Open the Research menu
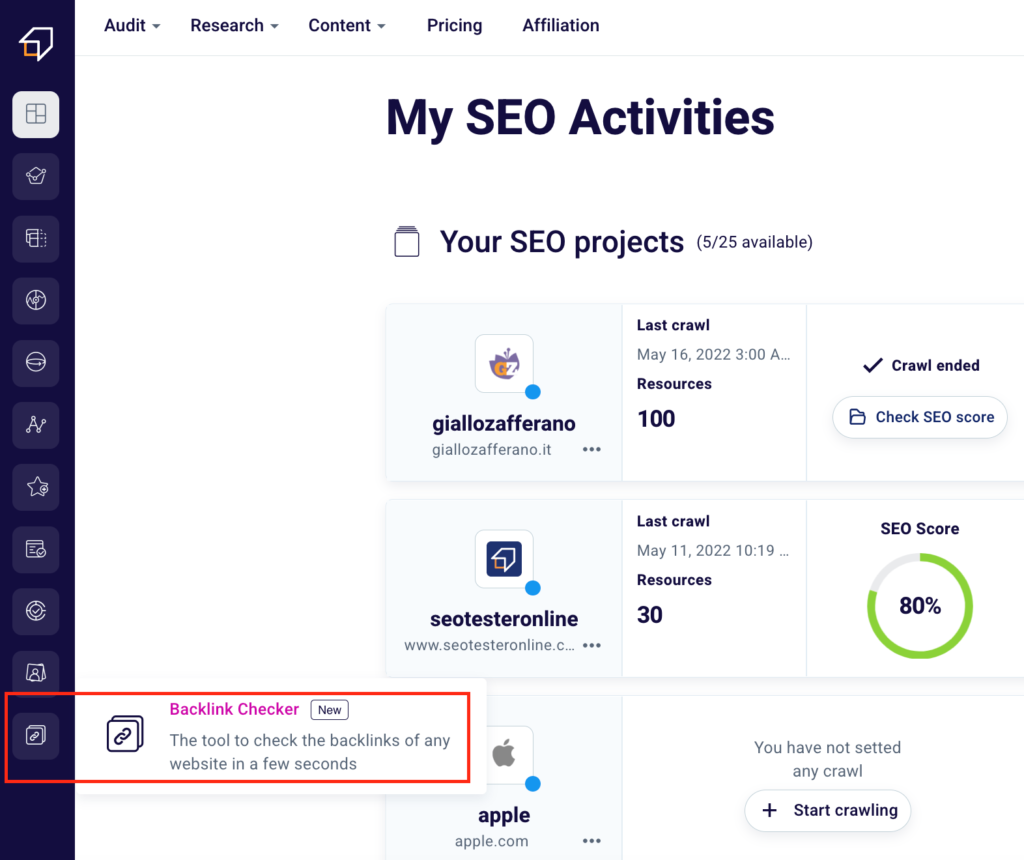 click(x=233, y=26)
